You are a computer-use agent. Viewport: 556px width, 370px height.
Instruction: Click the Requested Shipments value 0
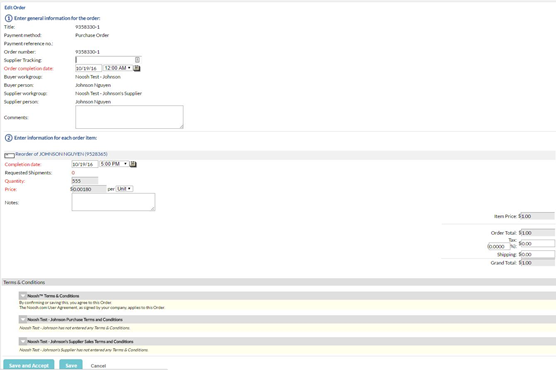[73, 173]
